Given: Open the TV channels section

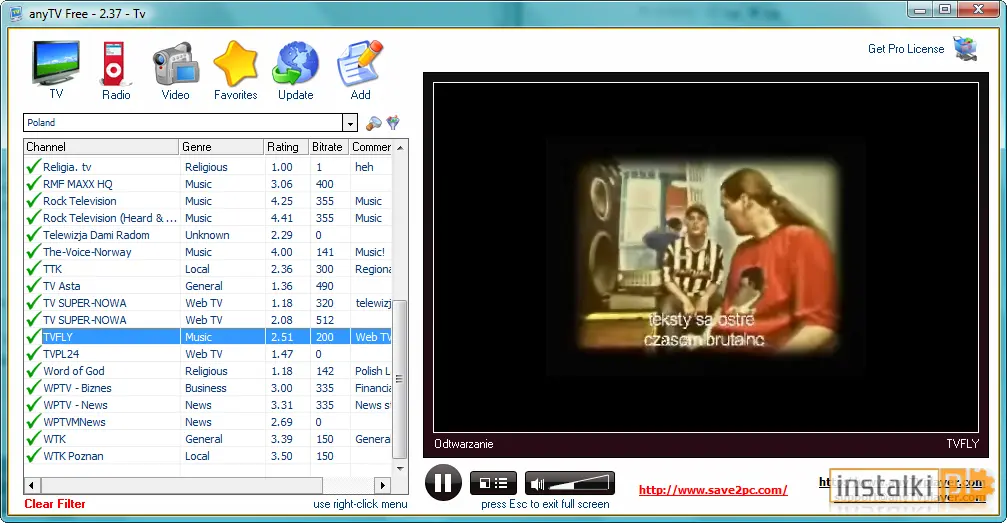Looking at the screenshot, I should [56, 69].
